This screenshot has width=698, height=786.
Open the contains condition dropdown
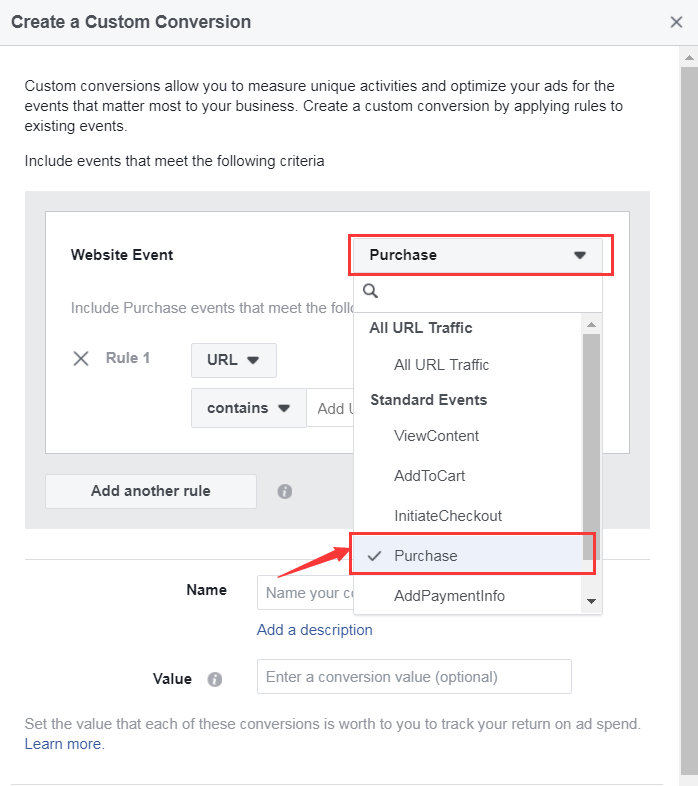click(248, 408)
